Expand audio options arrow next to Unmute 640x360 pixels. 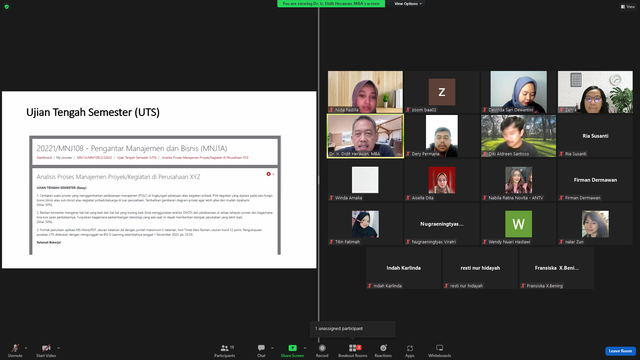point(26,348)
